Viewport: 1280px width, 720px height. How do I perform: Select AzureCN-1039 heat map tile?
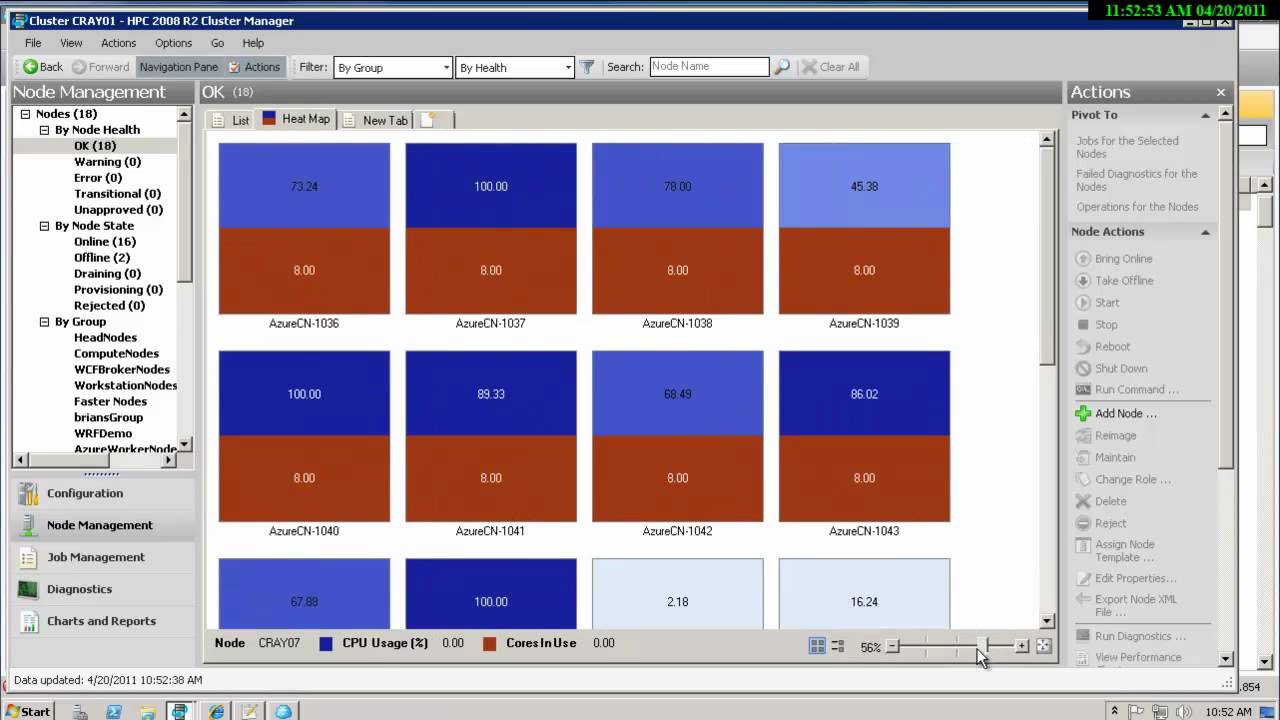[864, 229]
